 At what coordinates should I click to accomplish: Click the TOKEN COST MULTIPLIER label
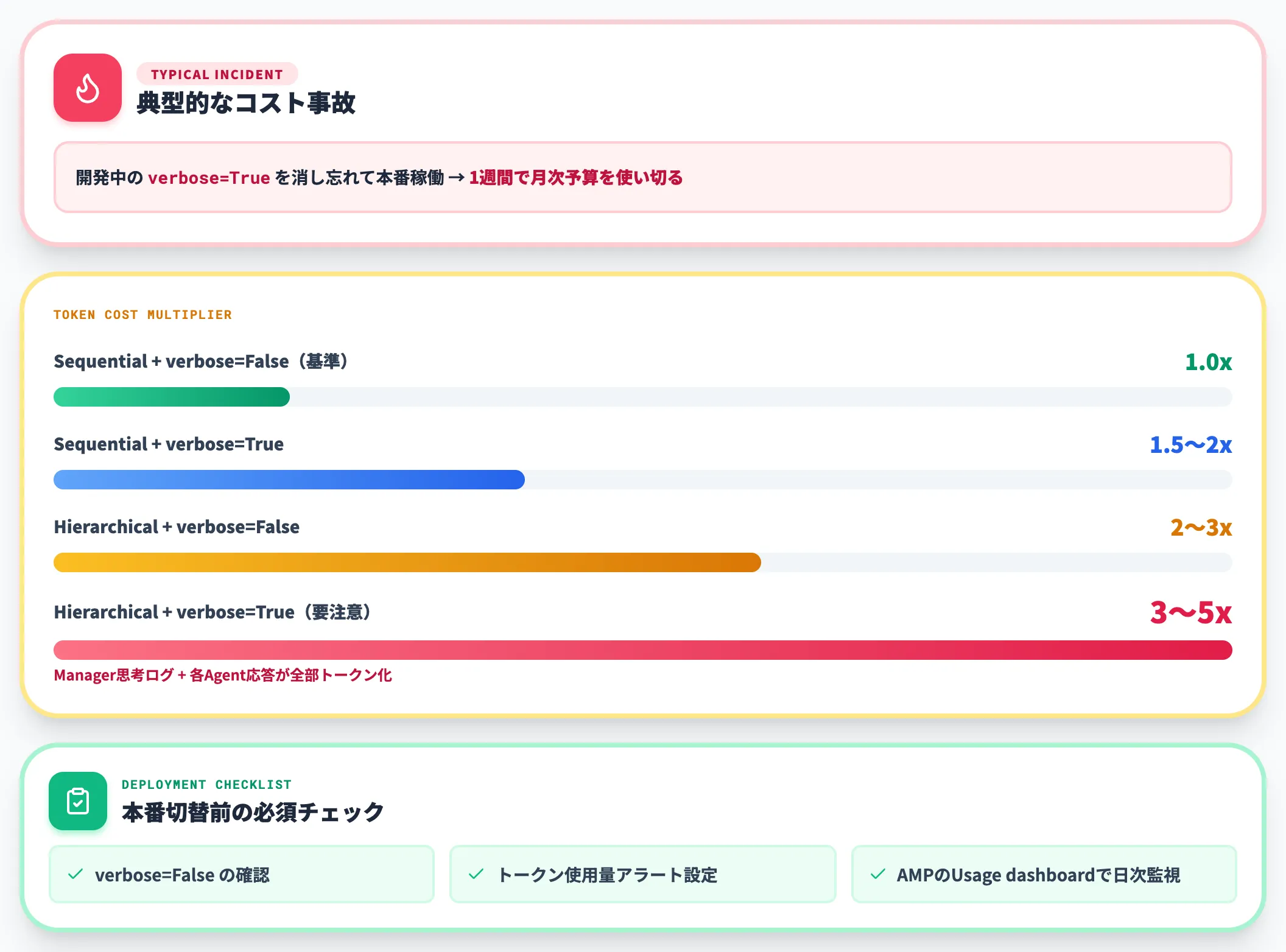pyautogui.click(x=142, y=315)
